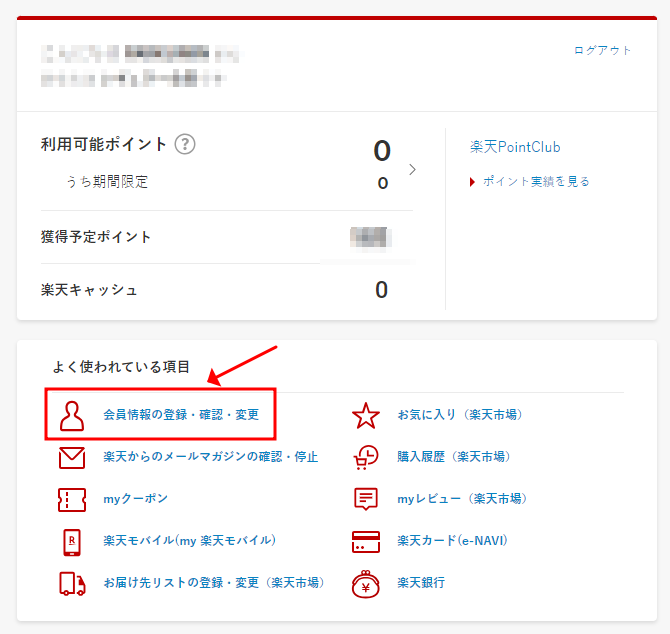Screen dimensions: 670x634
Task: Click the 楽天キャッシュ balance value 0
Action: 382,290
